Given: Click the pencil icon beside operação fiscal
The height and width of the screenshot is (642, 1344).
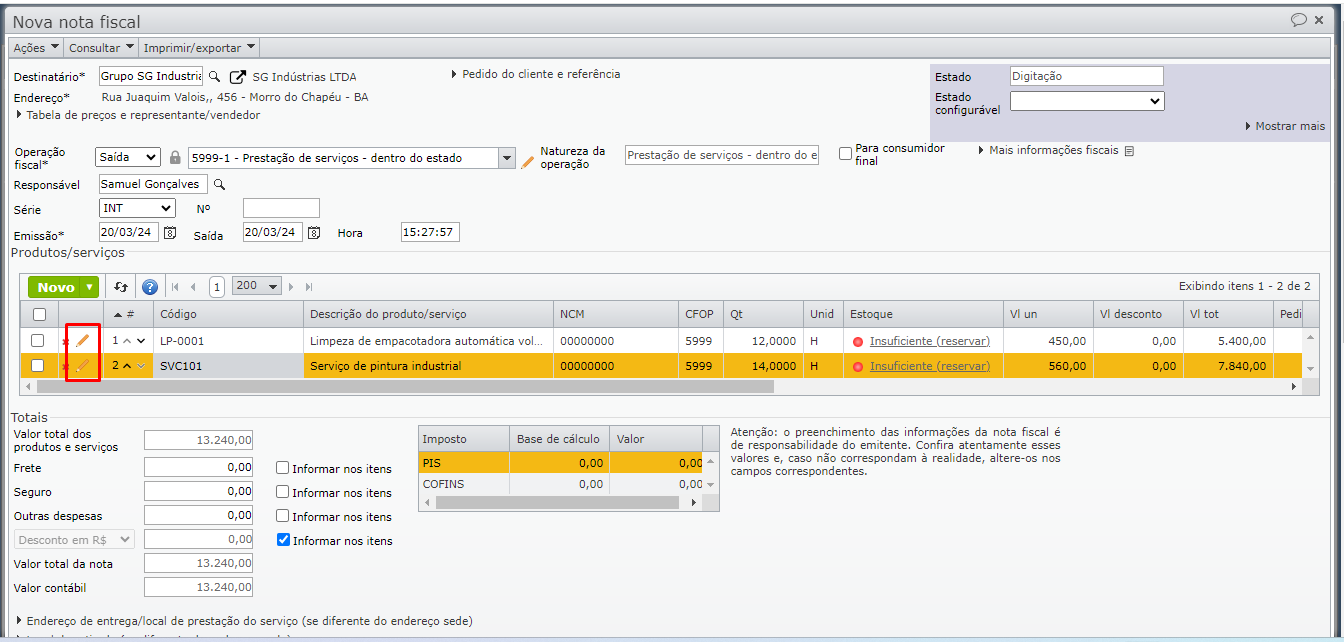Looking at the screenshot, I should [x=528, y=160].
